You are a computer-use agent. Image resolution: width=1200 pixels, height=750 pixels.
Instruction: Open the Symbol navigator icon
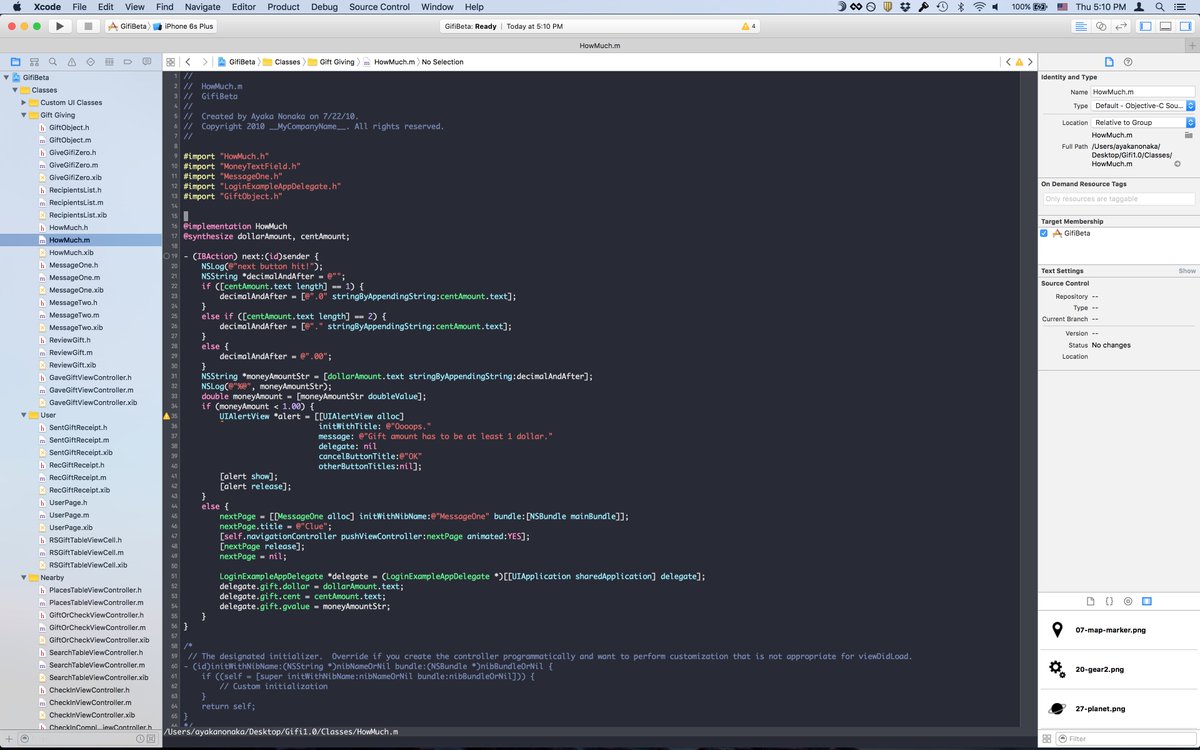(x=34, y=62)
